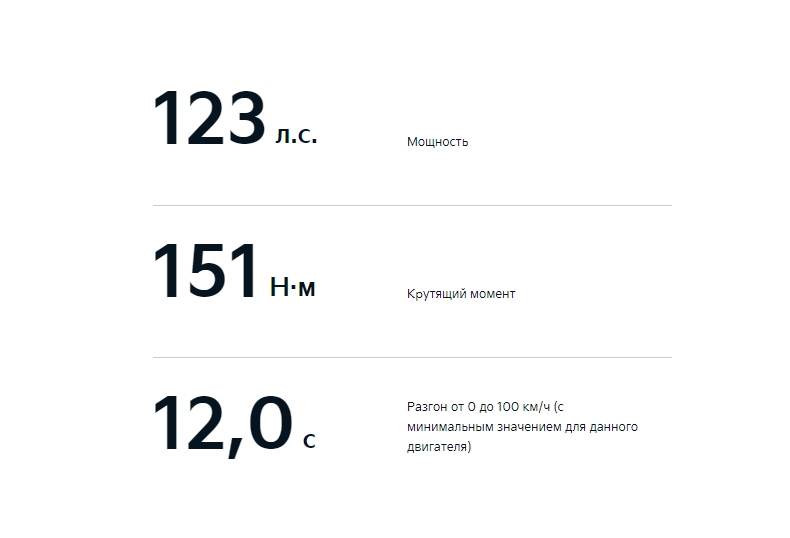Click the word значением
This screenshot has height=538, width=790.
[529, 427]
